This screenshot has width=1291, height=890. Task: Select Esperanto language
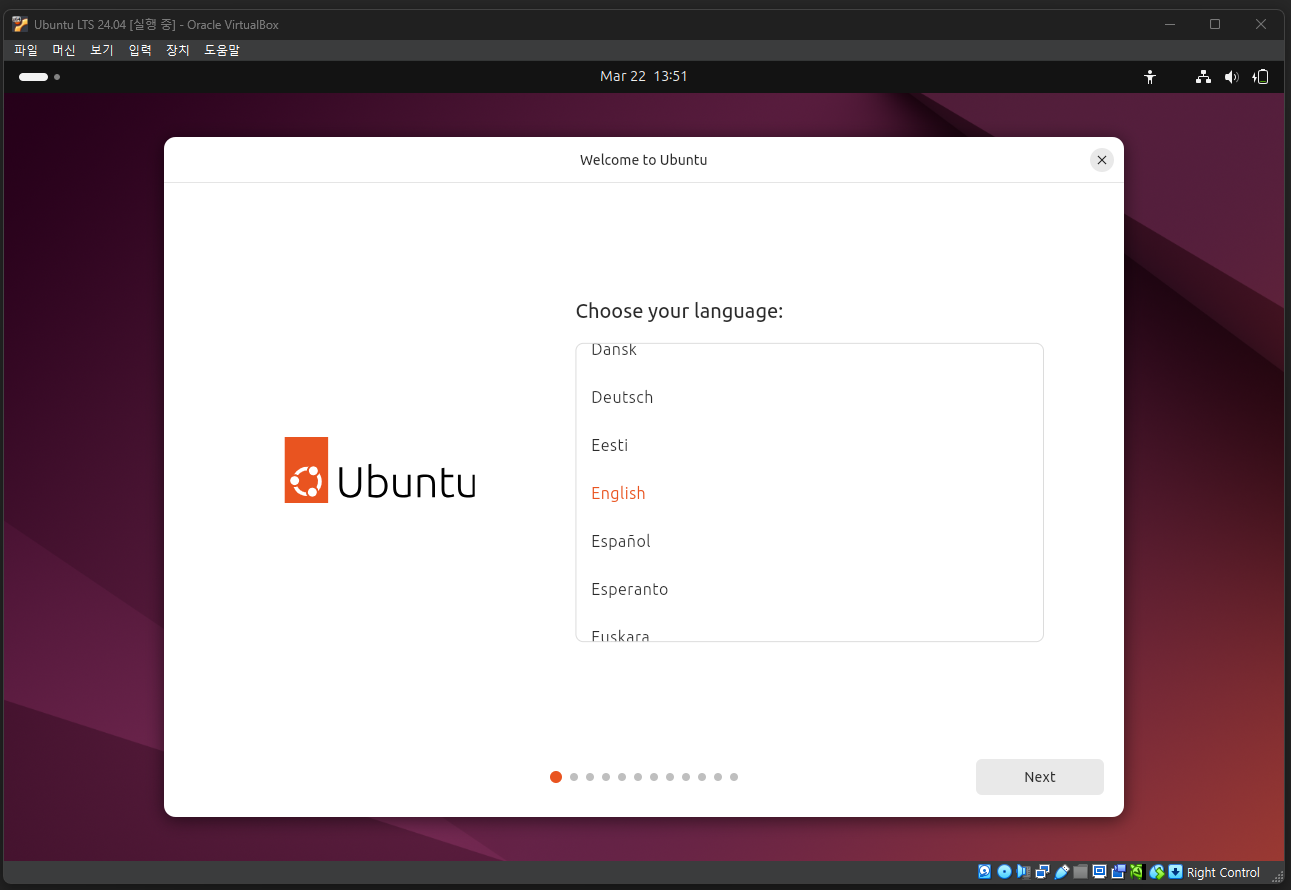coord(810,589)
